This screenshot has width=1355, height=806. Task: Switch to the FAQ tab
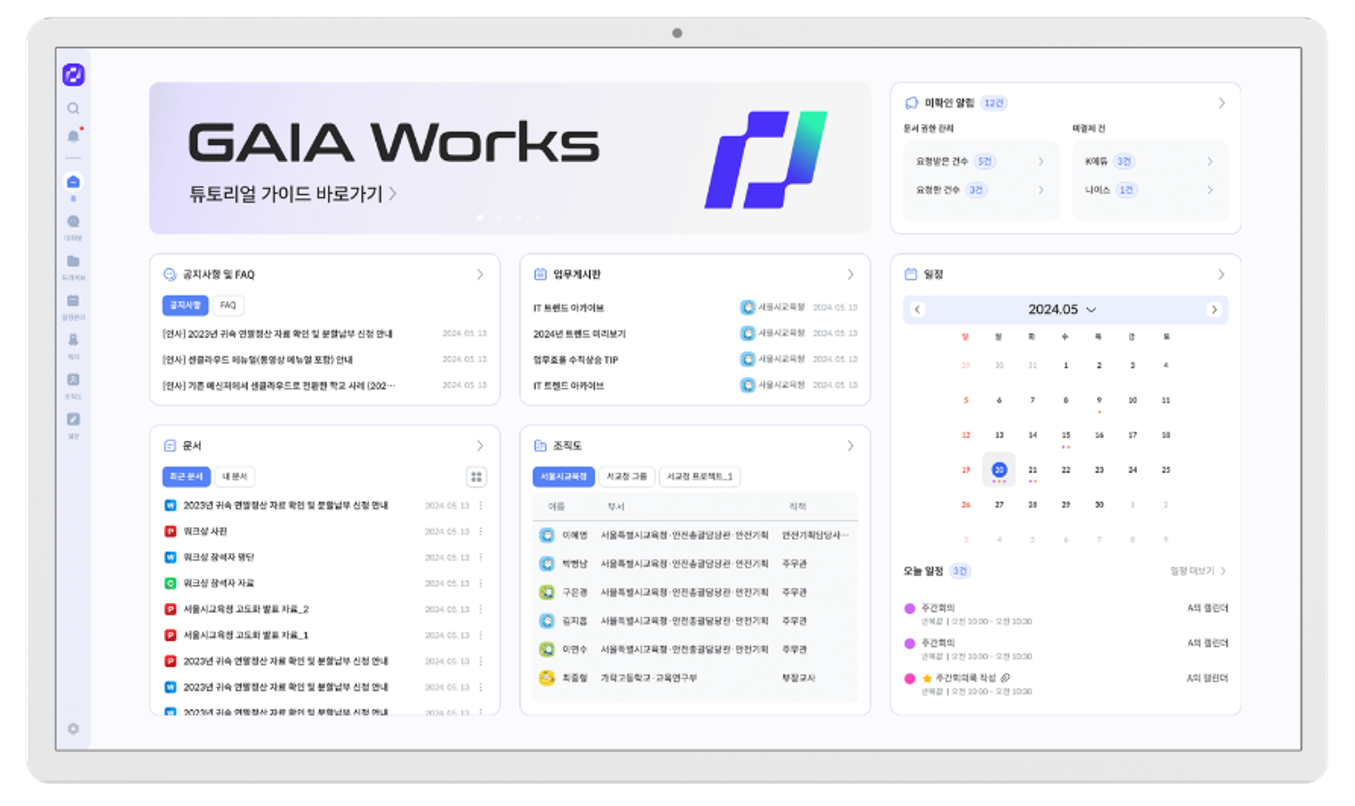[x=228, y=305]
